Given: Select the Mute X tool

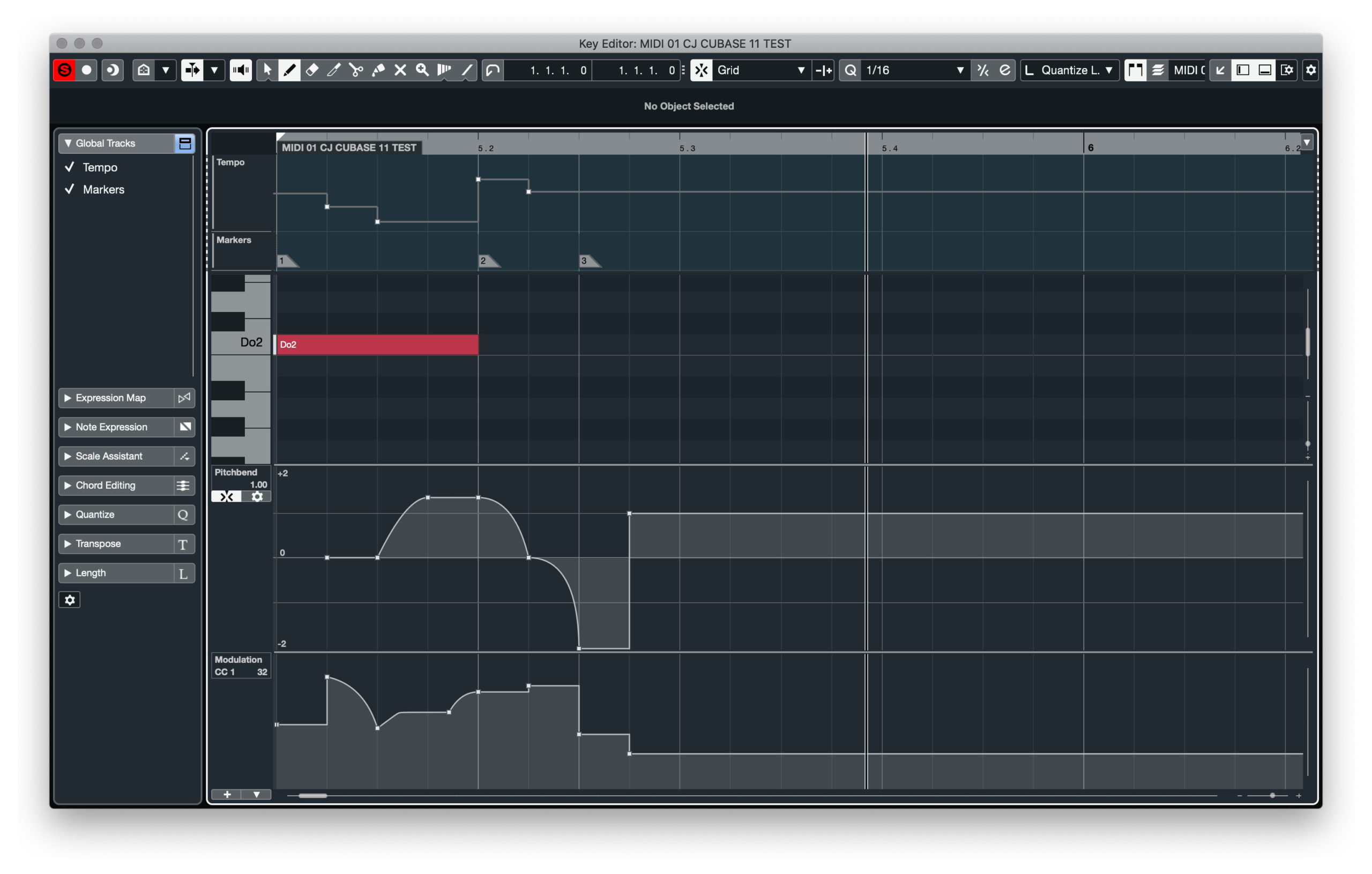Looking at the screenshot, I should click(400, 70).
